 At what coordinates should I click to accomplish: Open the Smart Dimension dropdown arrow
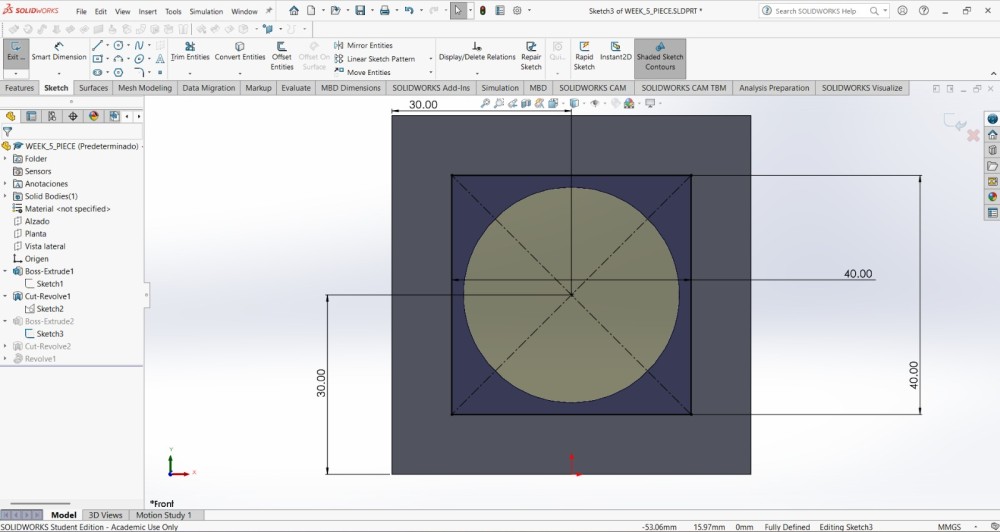[59, 73]
